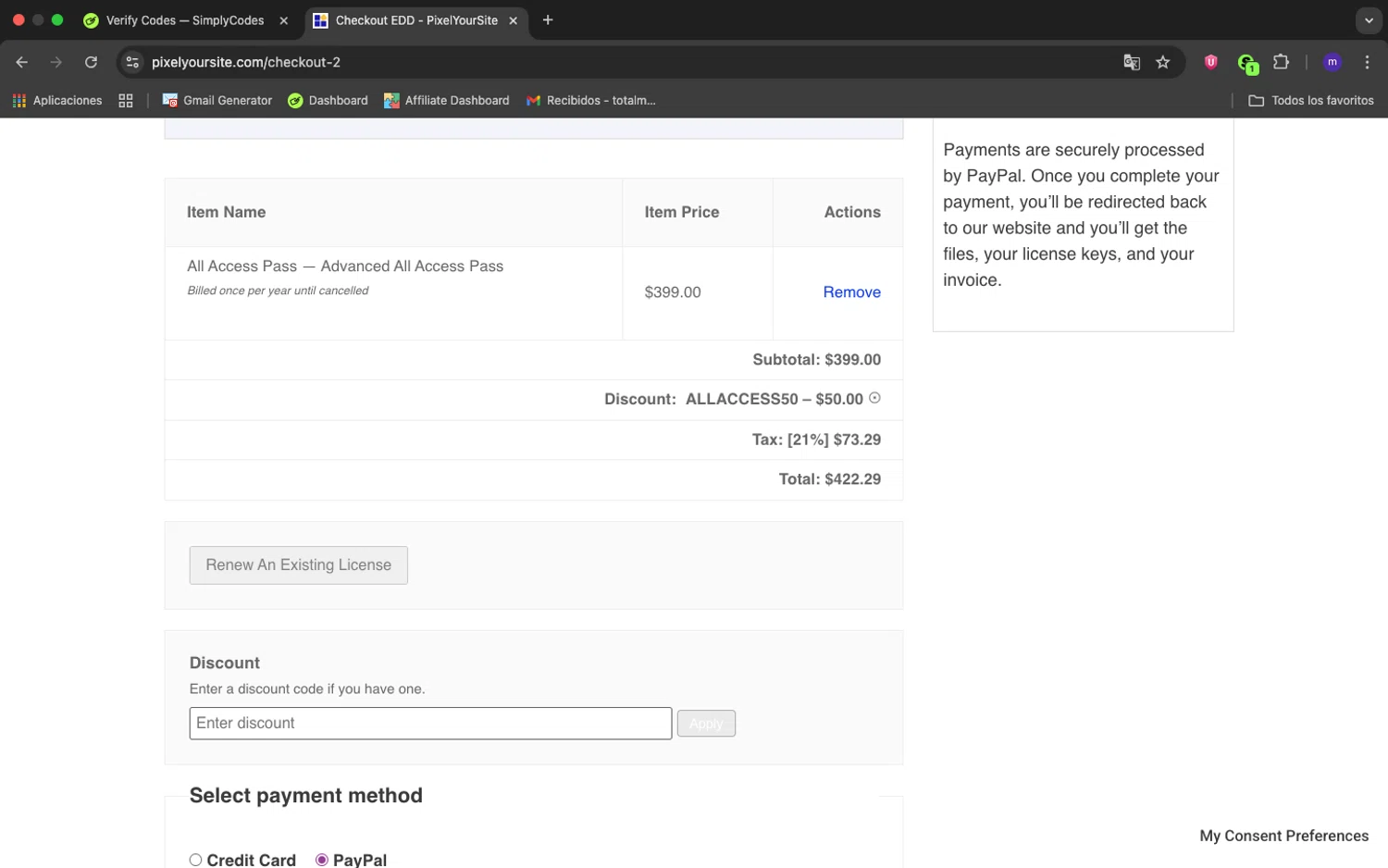Open the Dashboard bookmark
The image size is (1388, 868).
click(x=328, y=100)
